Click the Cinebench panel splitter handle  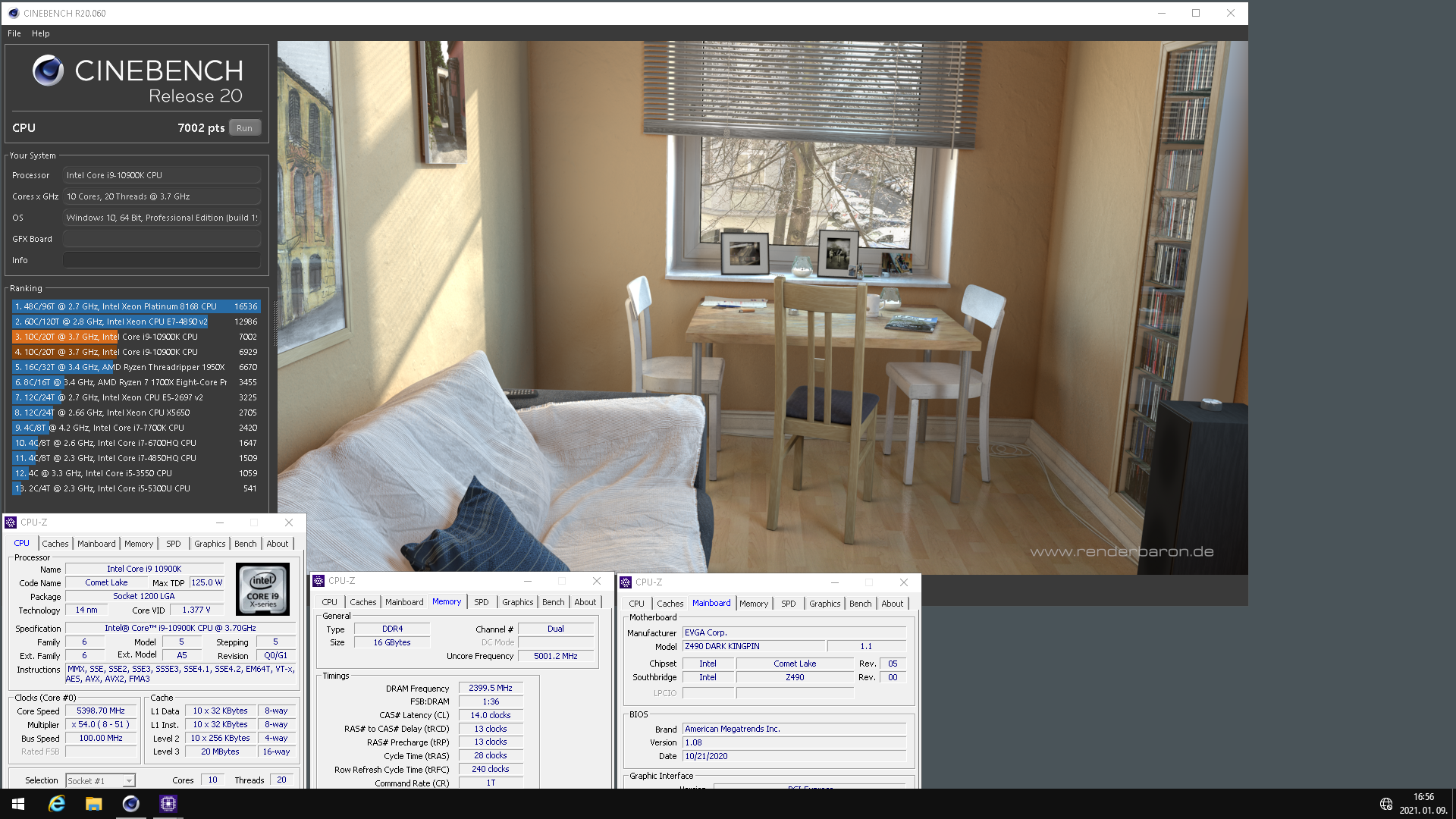pos(275,322)
